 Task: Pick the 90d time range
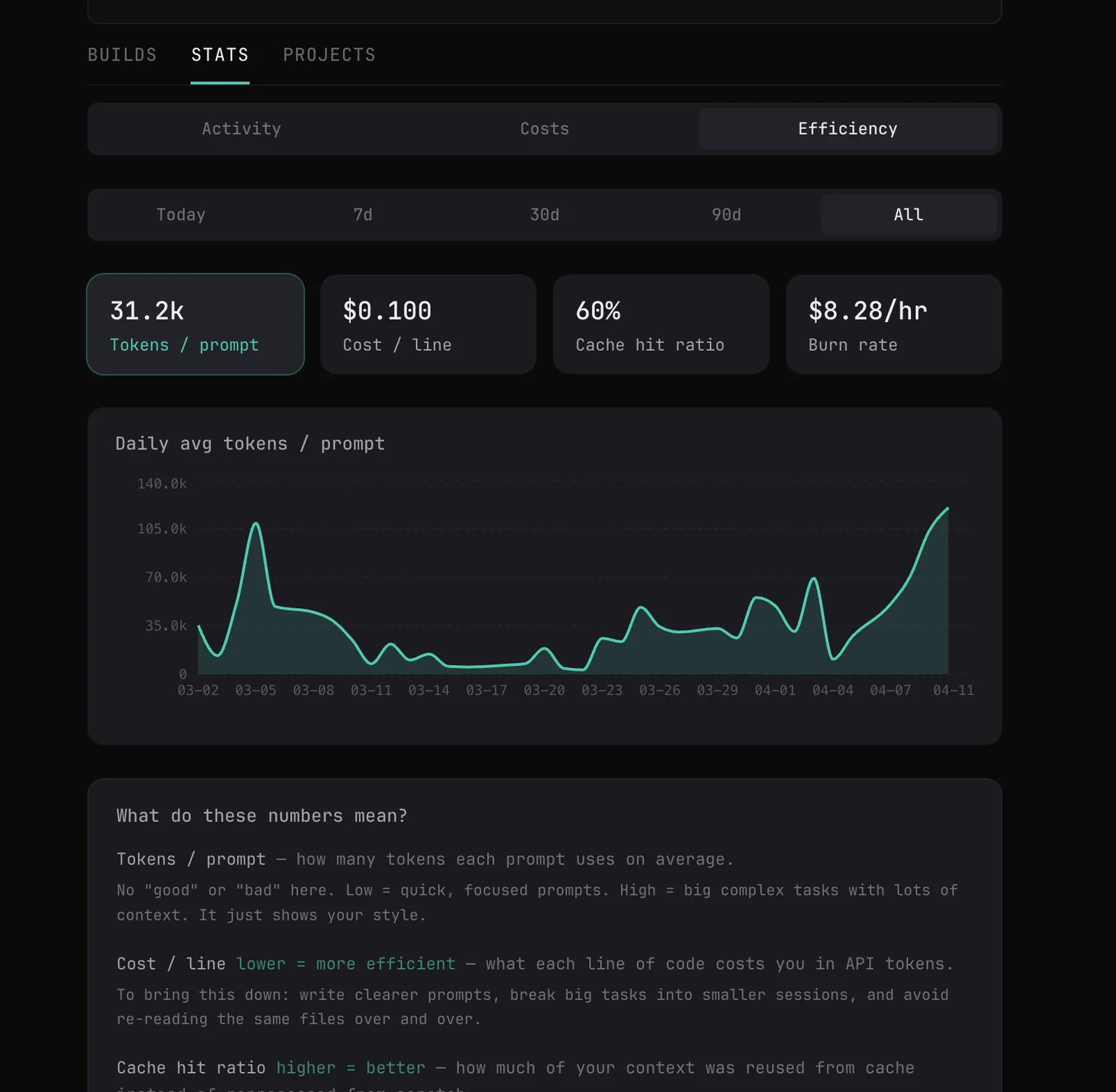(726, 215)
